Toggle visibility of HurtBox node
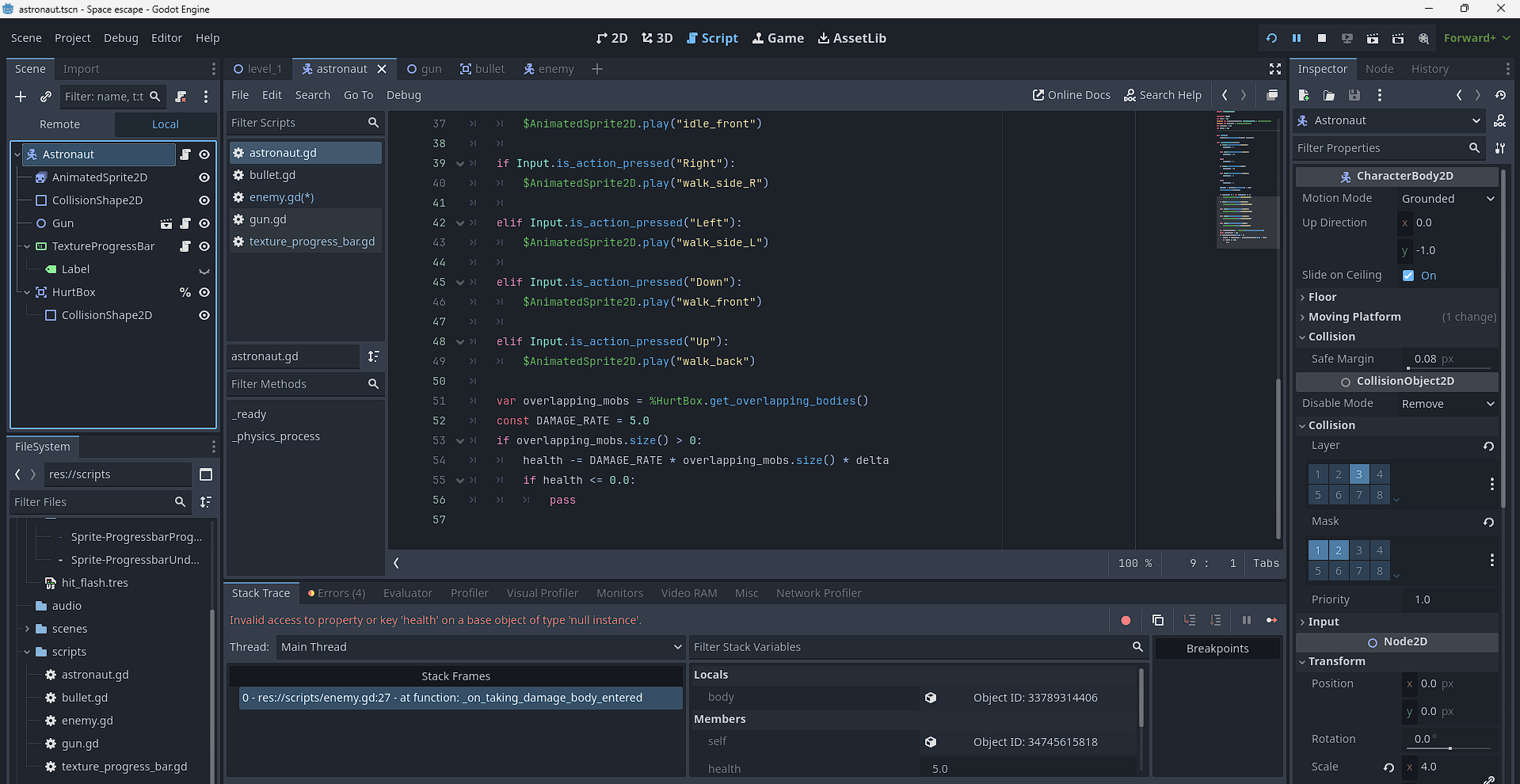This screenshot has width=1520, height=784. (204, 292)
